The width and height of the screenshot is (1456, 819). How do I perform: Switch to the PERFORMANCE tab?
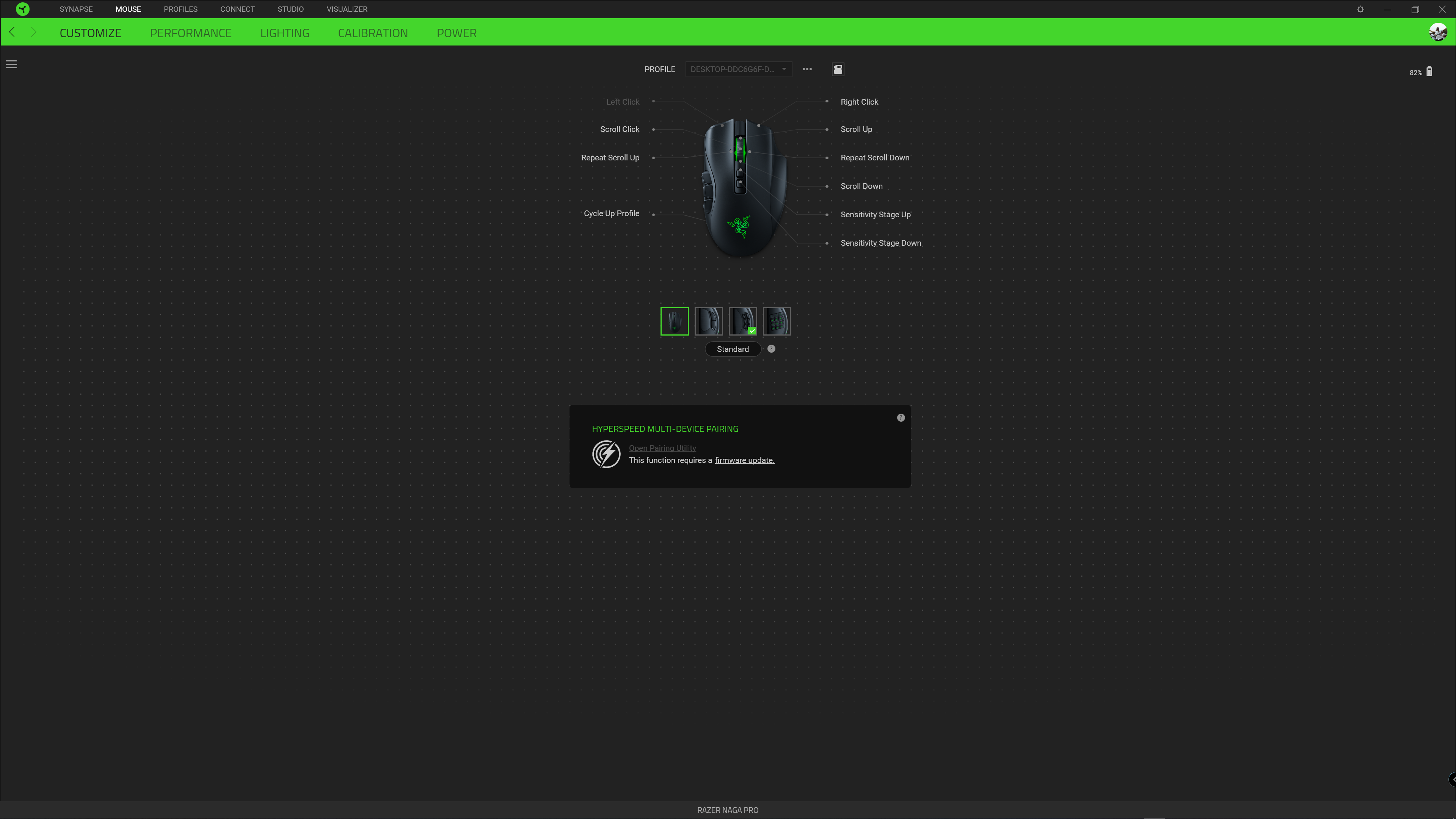190,33
